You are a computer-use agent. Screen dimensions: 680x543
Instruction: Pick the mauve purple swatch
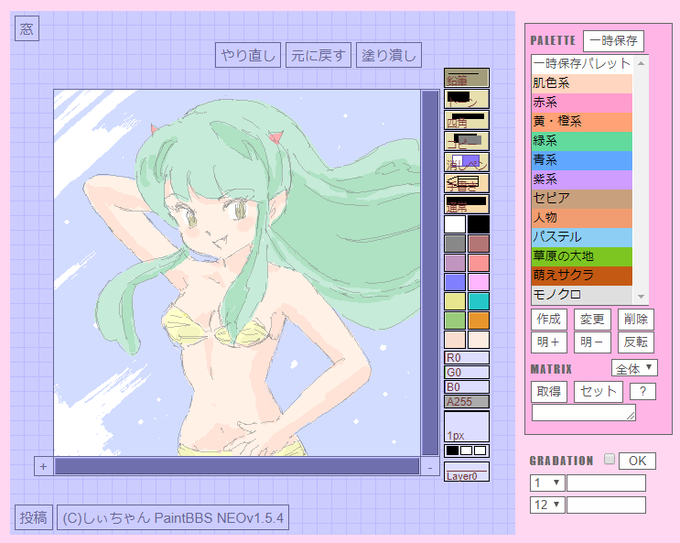click(x=455, y=263)
